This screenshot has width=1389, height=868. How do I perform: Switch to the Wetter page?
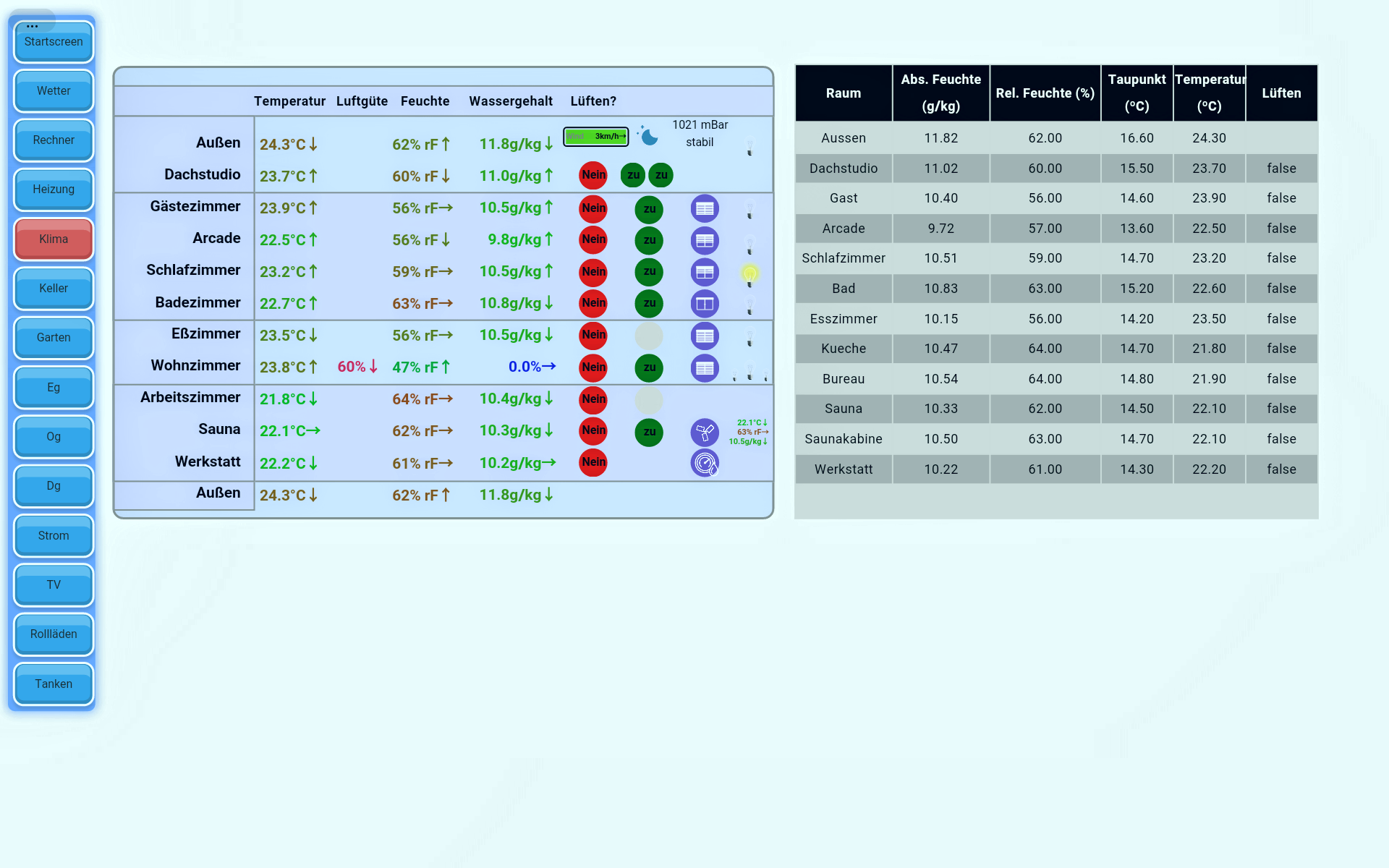(54, 91)
